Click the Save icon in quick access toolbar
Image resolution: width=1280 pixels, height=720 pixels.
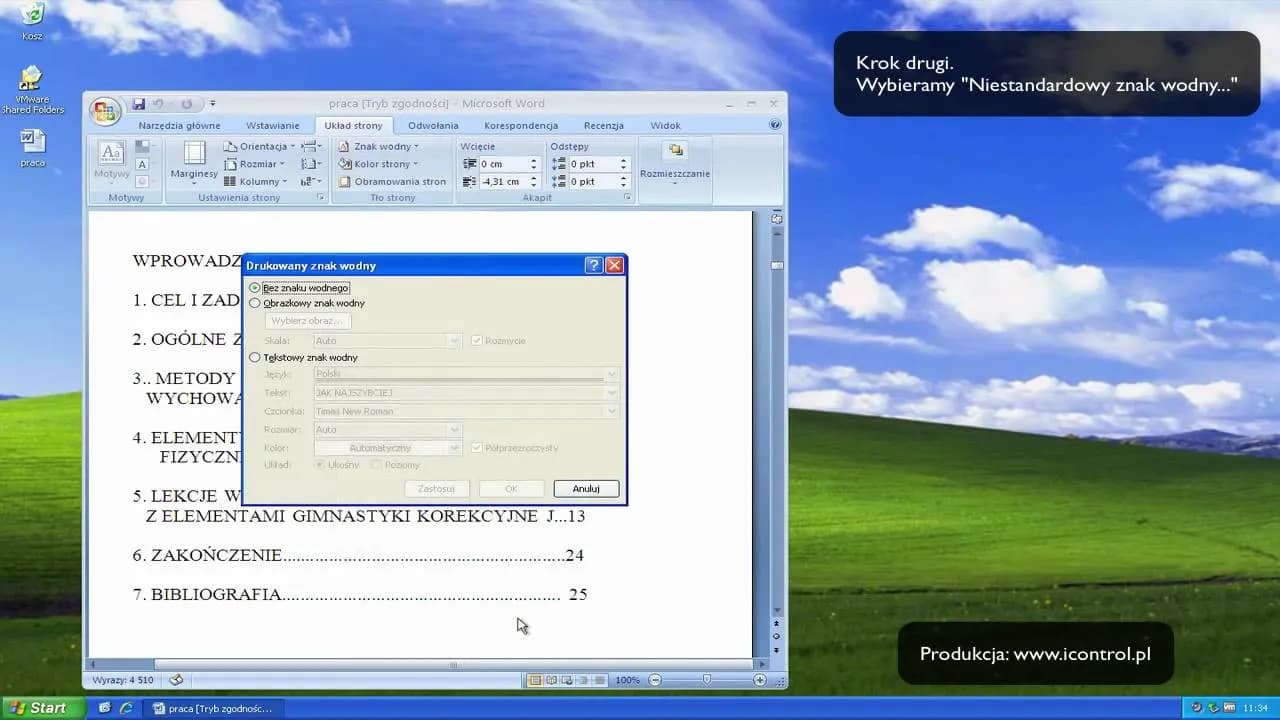139,104
